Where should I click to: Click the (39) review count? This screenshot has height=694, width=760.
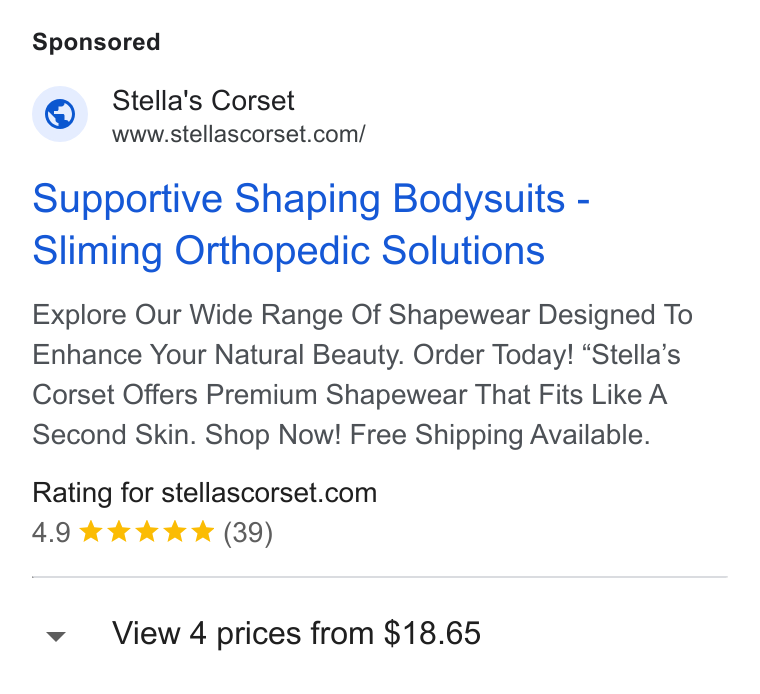248,533
